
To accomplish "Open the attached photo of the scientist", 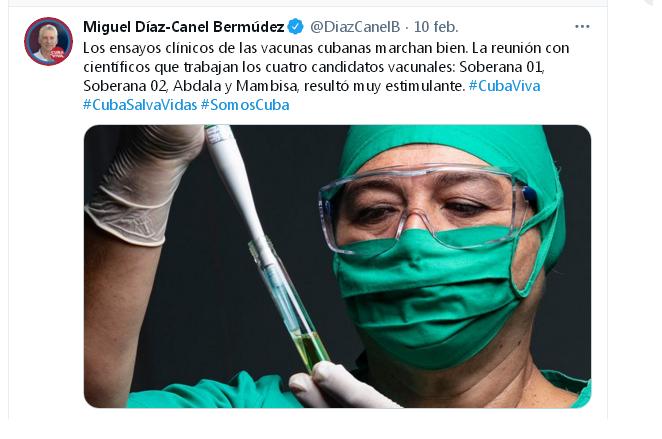I will [337, 266].
